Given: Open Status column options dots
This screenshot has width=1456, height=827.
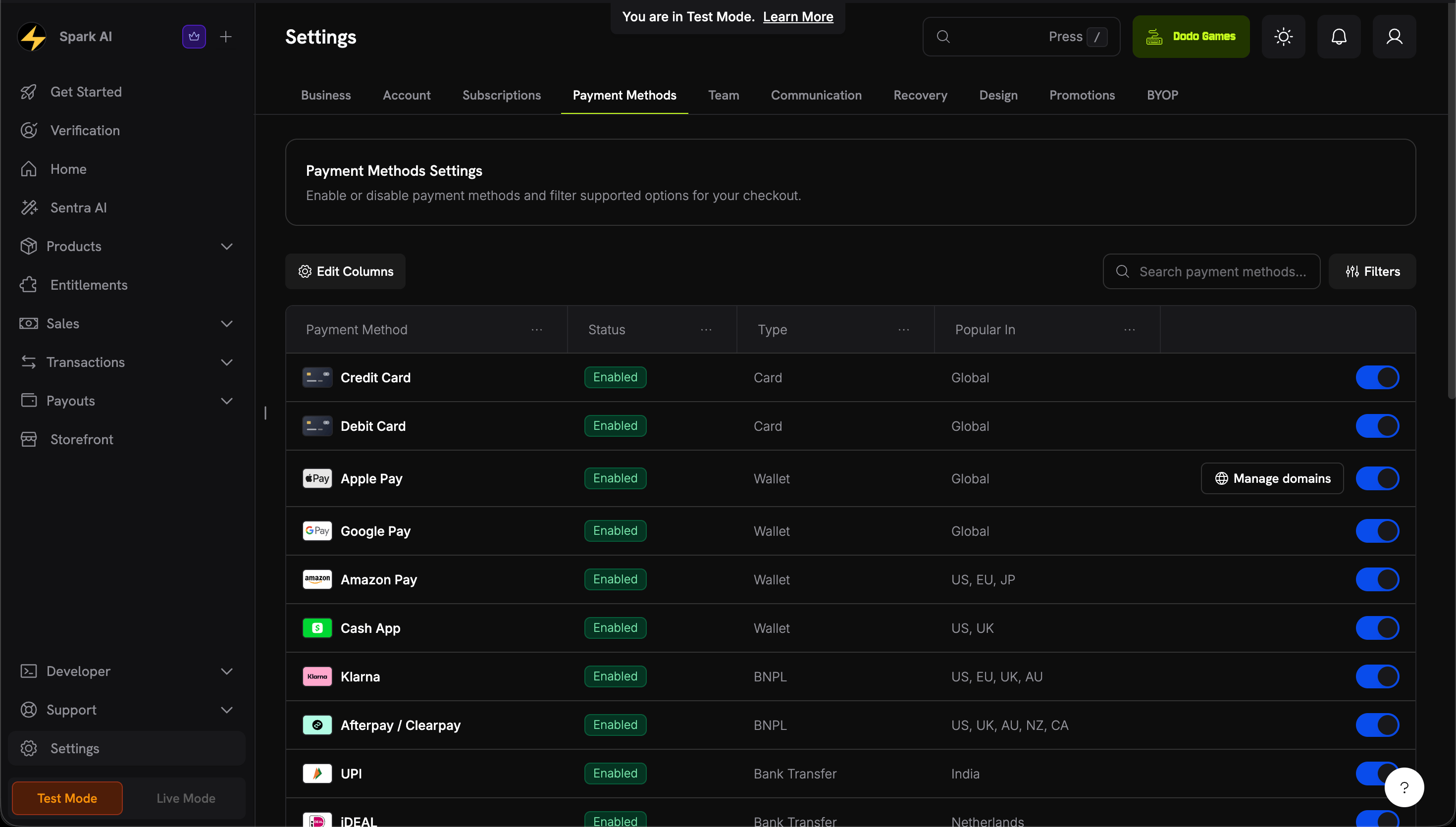Looking at the screenshot, I should click(706, 330).
